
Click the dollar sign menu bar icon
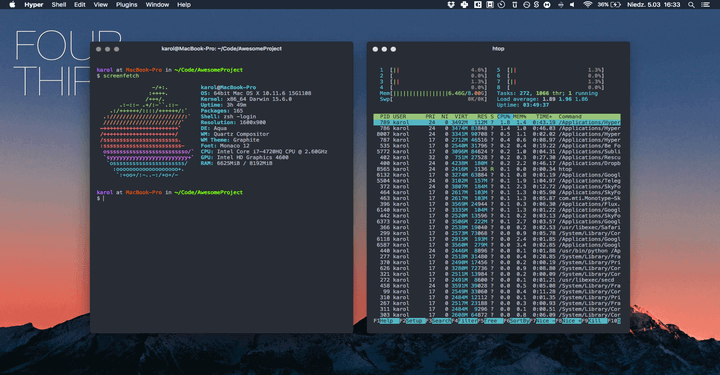(x=536, y=5)
